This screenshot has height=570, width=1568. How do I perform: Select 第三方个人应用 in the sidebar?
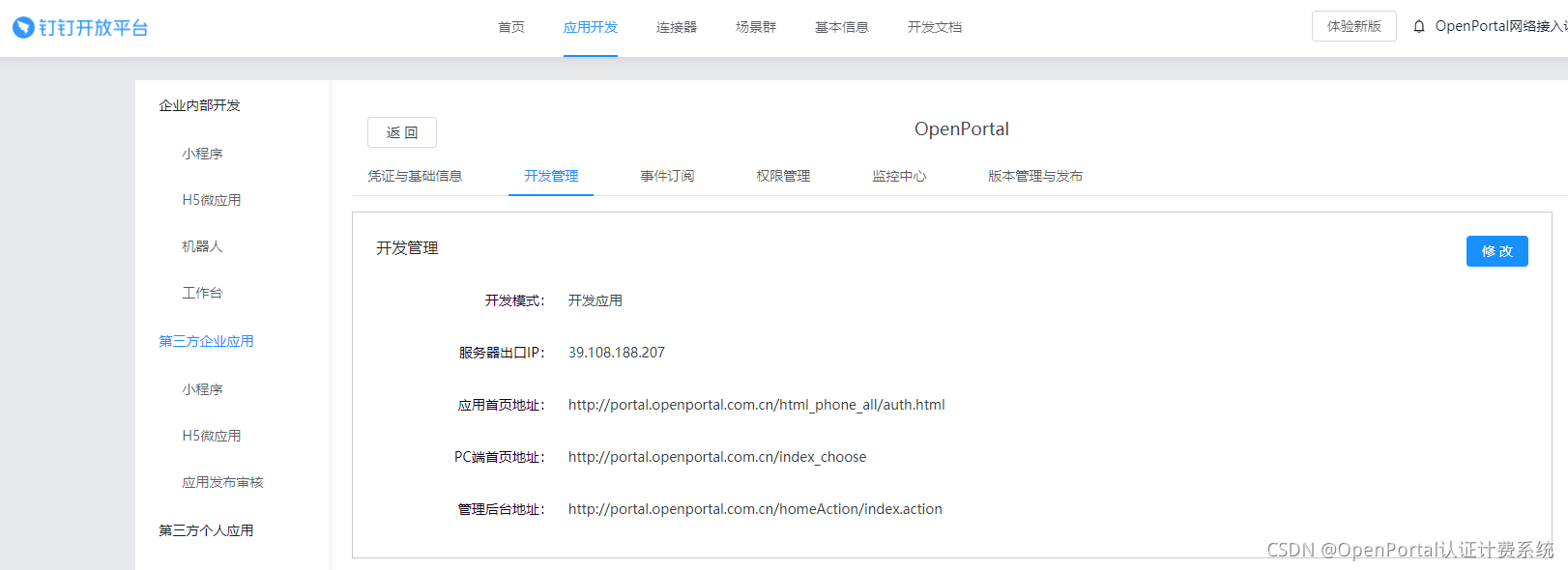click(x=206, y=530)
